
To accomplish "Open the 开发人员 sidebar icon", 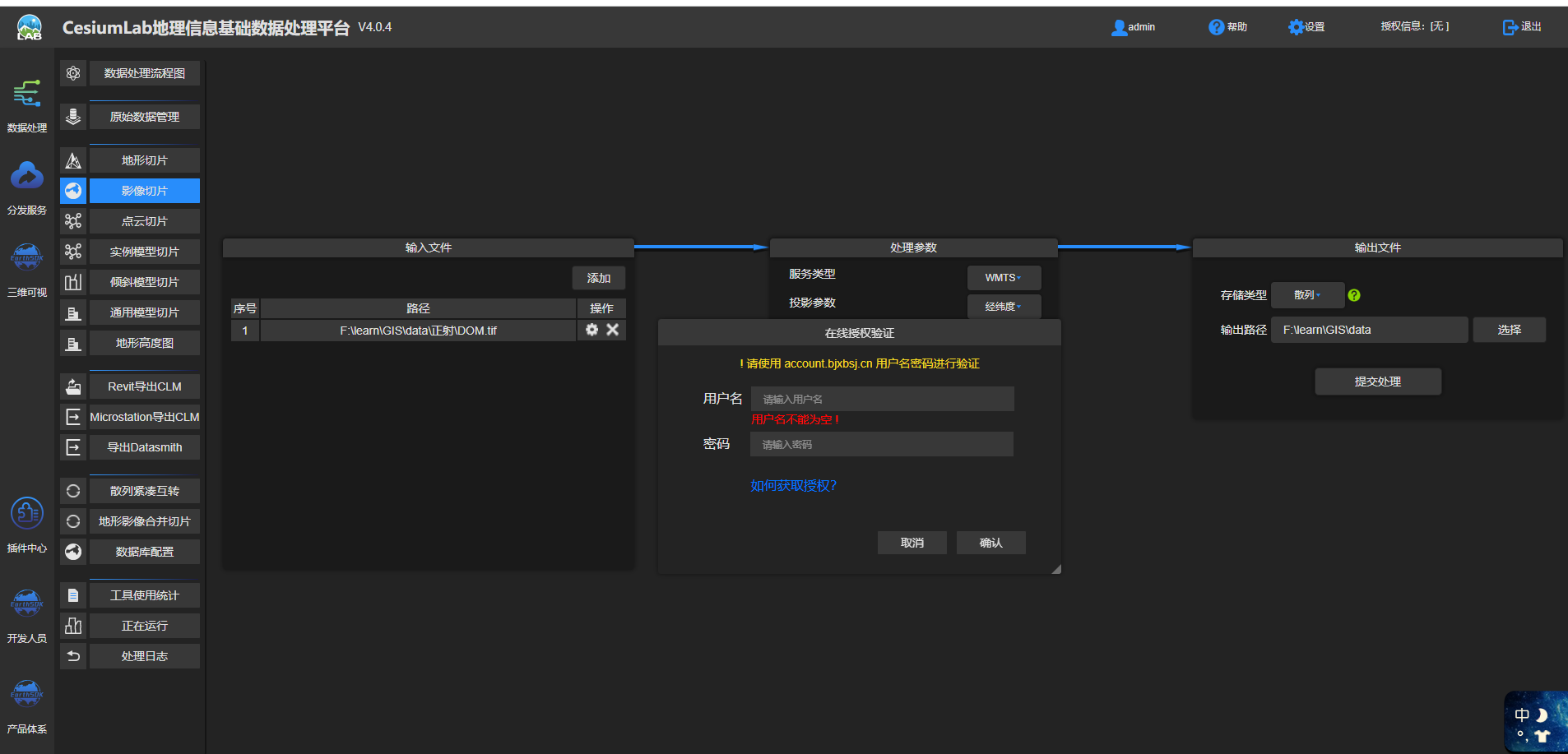I will point(27,604).
